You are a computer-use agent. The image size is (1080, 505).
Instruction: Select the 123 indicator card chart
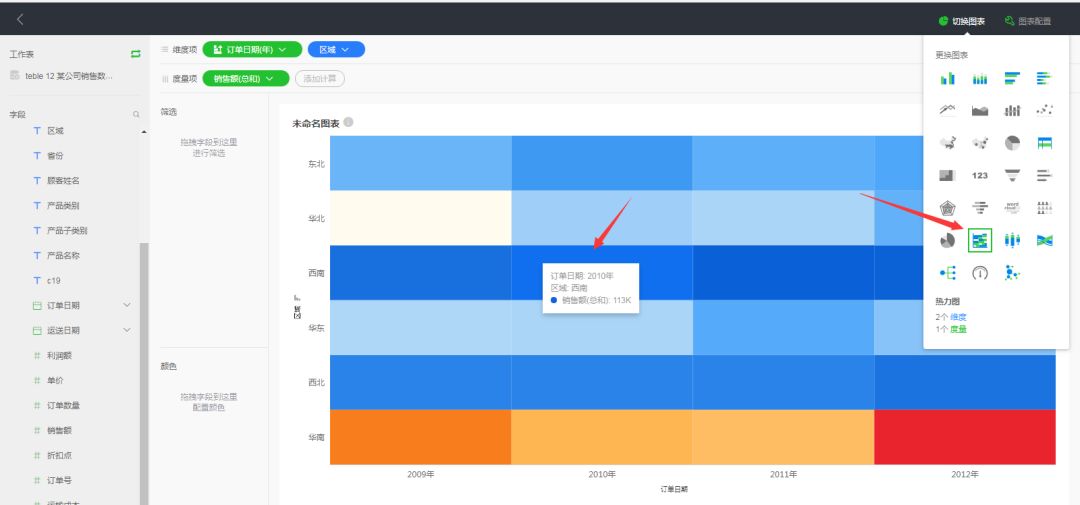[x=979, y=175]
